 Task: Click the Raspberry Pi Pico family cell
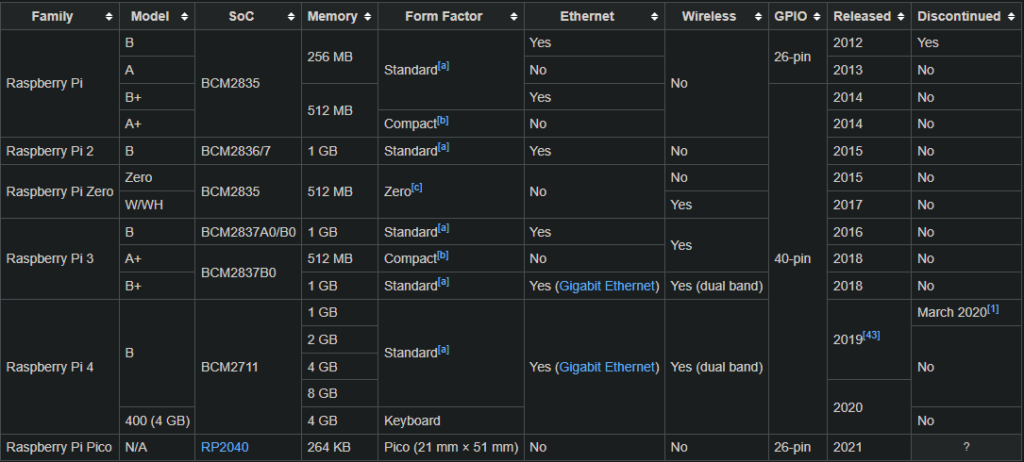[x=60, y=447]
